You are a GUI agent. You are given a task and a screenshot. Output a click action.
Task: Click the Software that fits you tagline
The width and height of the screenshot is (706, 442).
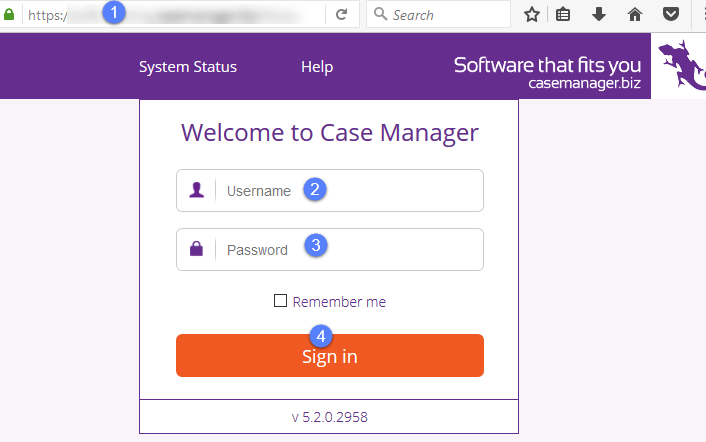(x=547, y=65)
